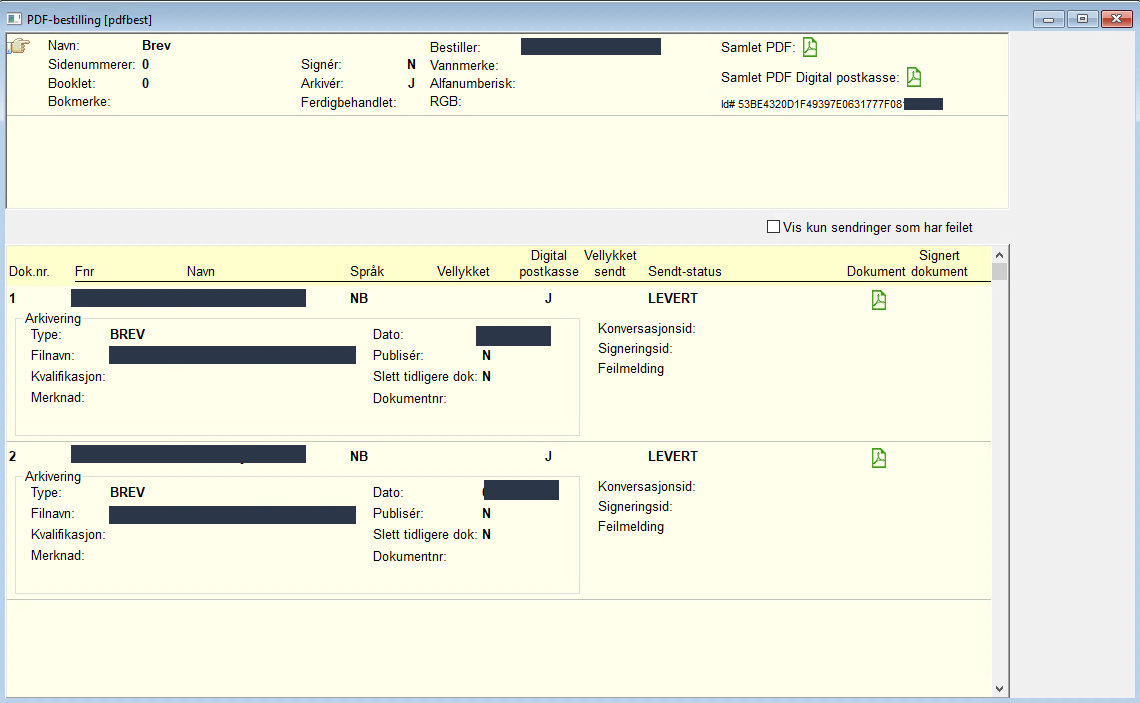
Task: Click the Id# 53BE4320D1F49397E0631777F08 text
Action: coord(811,104)
